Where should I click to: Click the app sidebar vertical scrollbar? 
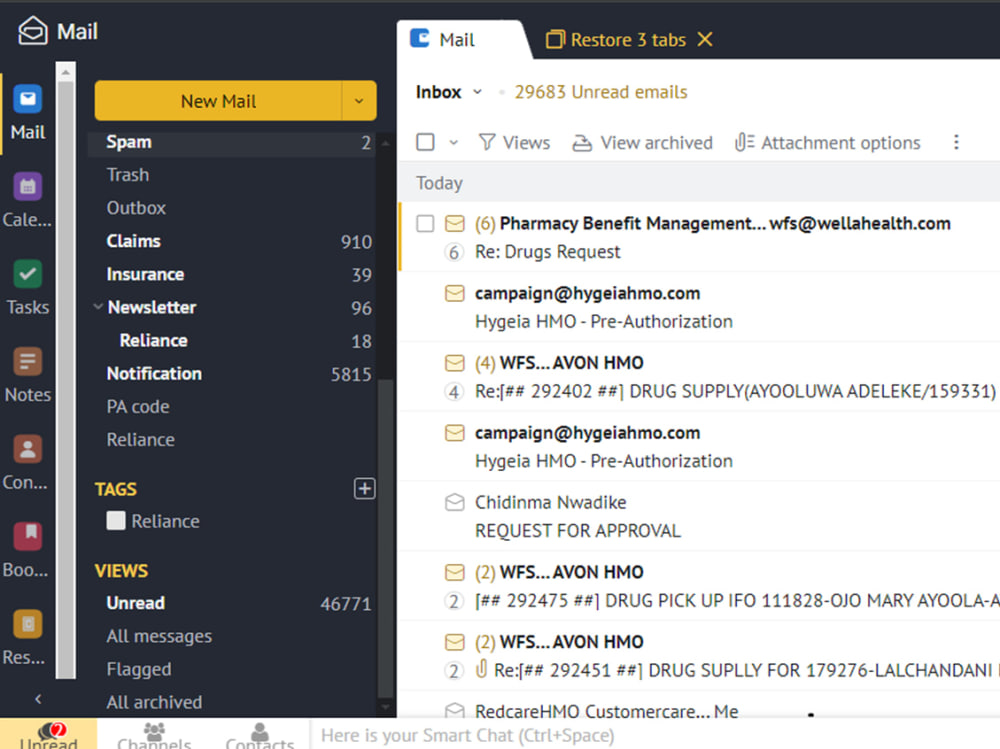[66, 379]
